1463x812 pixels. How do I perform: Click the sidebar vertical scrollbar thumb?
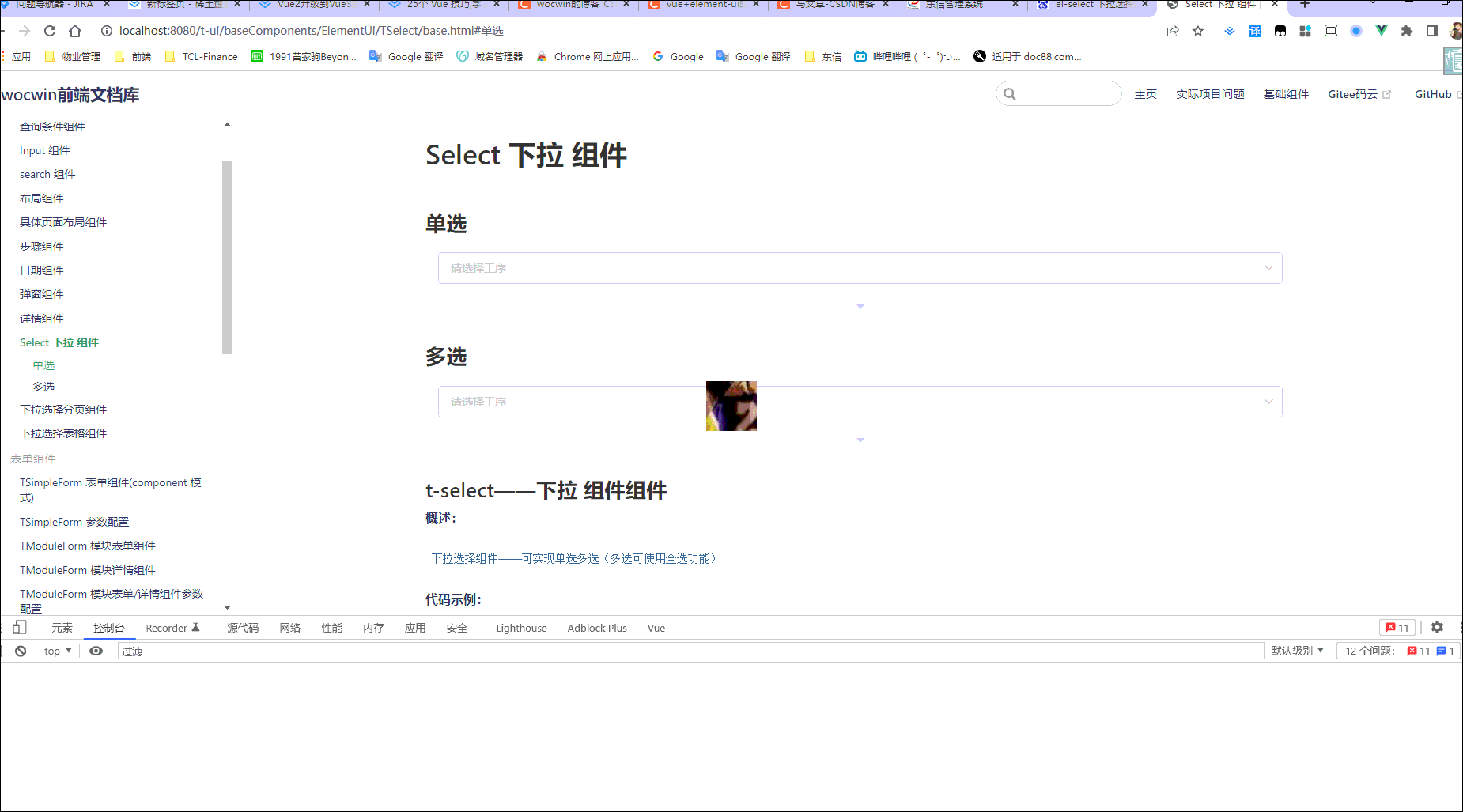228,257
